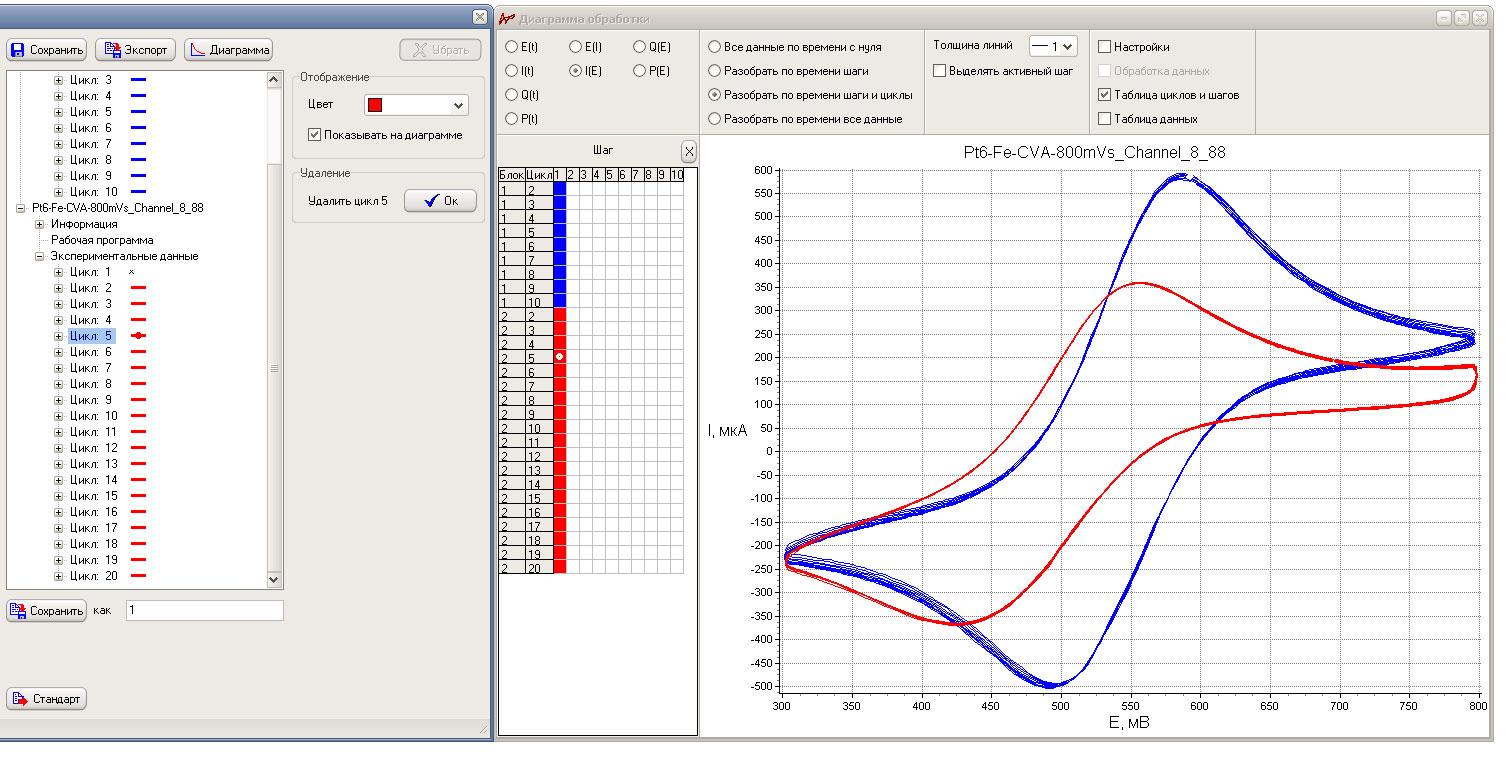Click the top Сохранить button with floppy icon
This screenshot has height=758, width=1507.
click(x=47, y=50)
